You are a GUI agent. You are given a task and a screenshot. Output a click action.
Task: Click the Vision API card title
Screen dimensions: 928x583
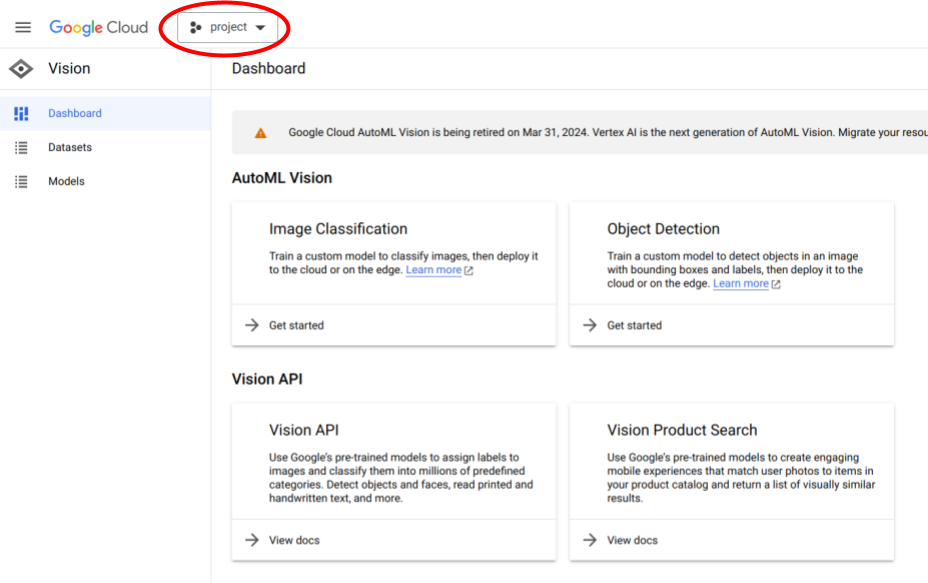(x=304, y=430)
